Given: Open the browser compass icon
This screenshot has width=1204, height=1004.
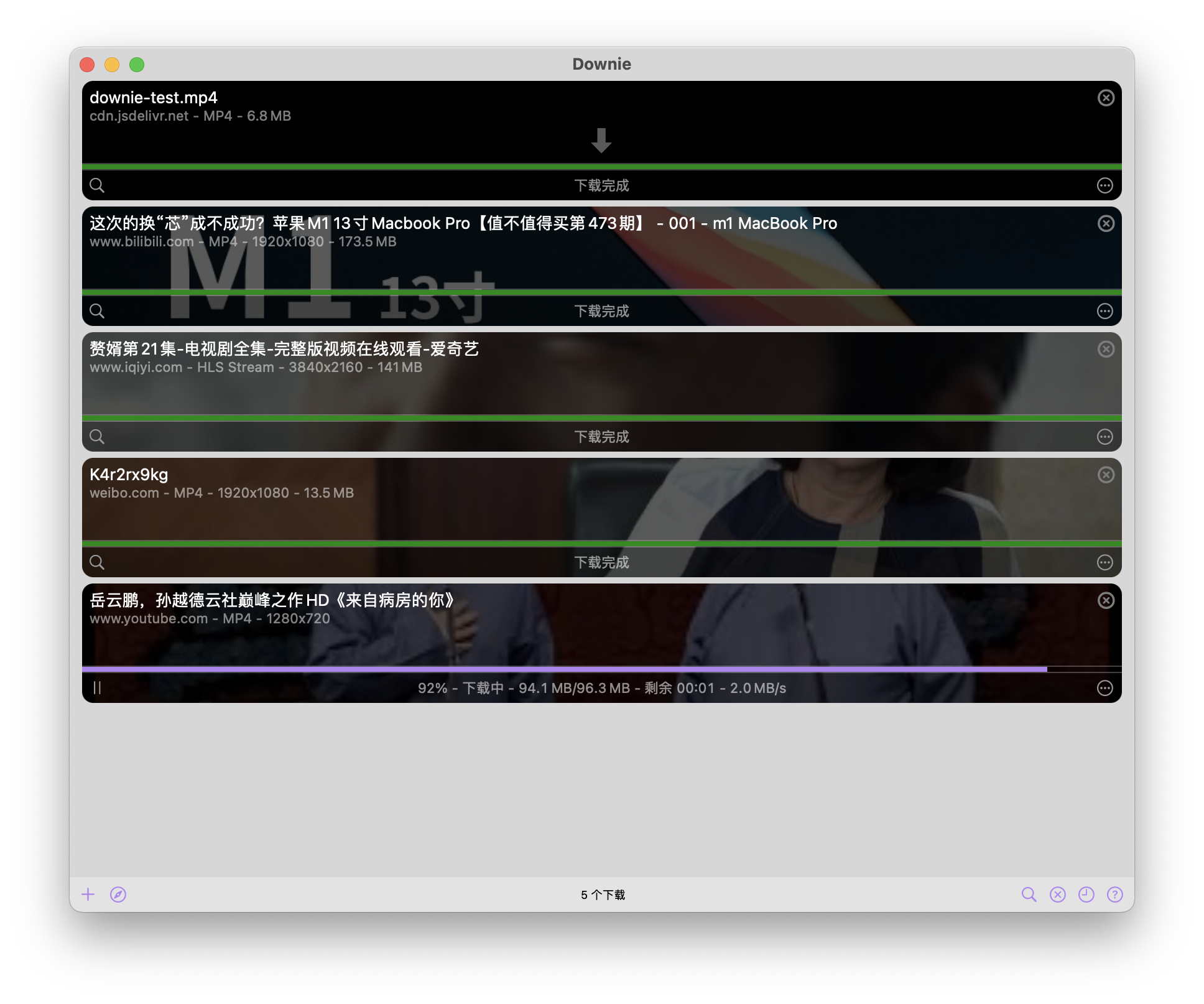Looking at the screenshot, I should pyautogui.click(x=118, y=895).
